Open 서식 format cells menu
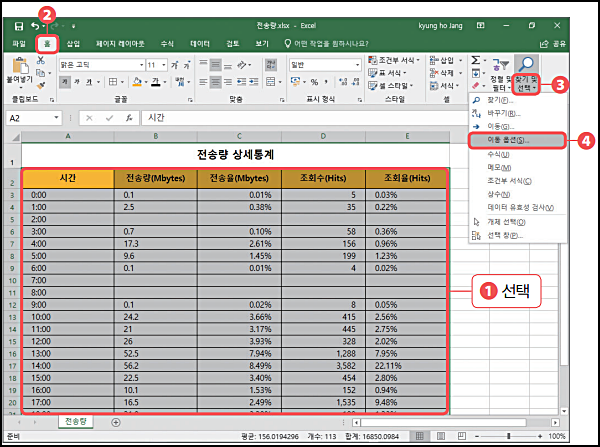Image resolution: width=600 pixels, height=447 pixels. [x=444, y=85]
